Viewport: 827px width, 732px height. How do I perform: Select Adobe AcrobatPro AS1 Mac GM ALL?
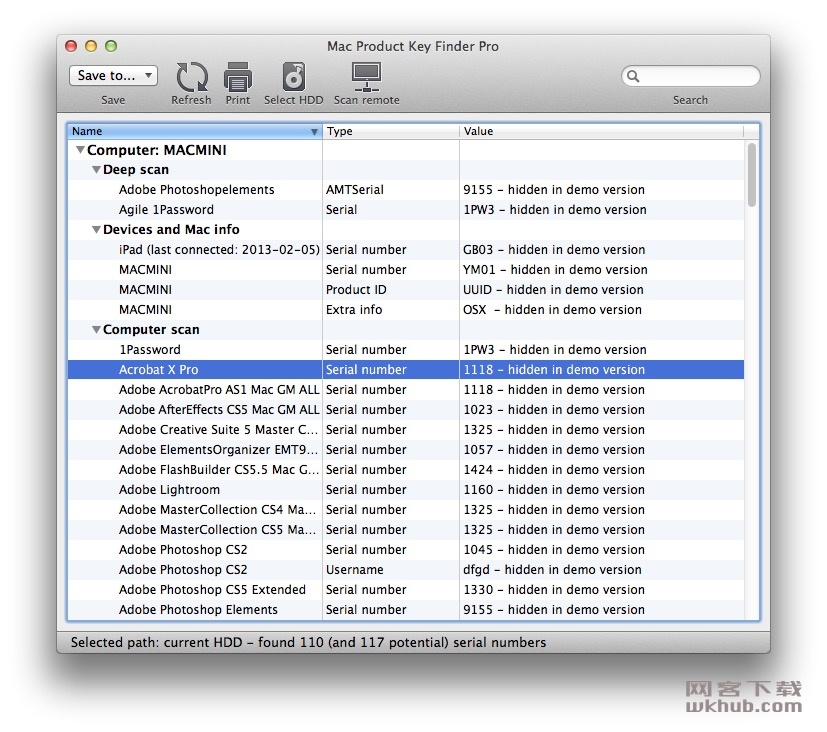point(406,390)
